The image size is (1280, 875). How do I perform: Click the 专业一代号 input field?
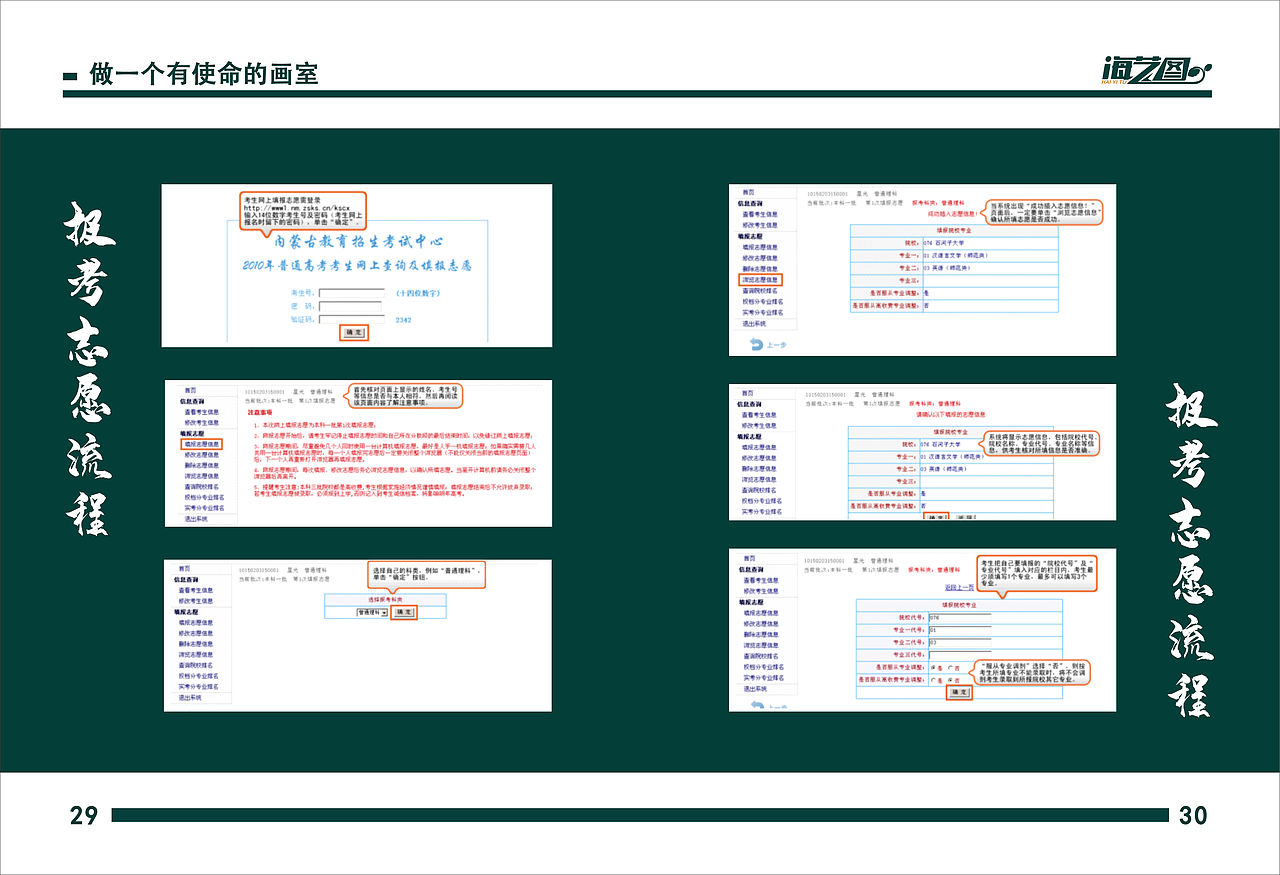click(960, 630)
